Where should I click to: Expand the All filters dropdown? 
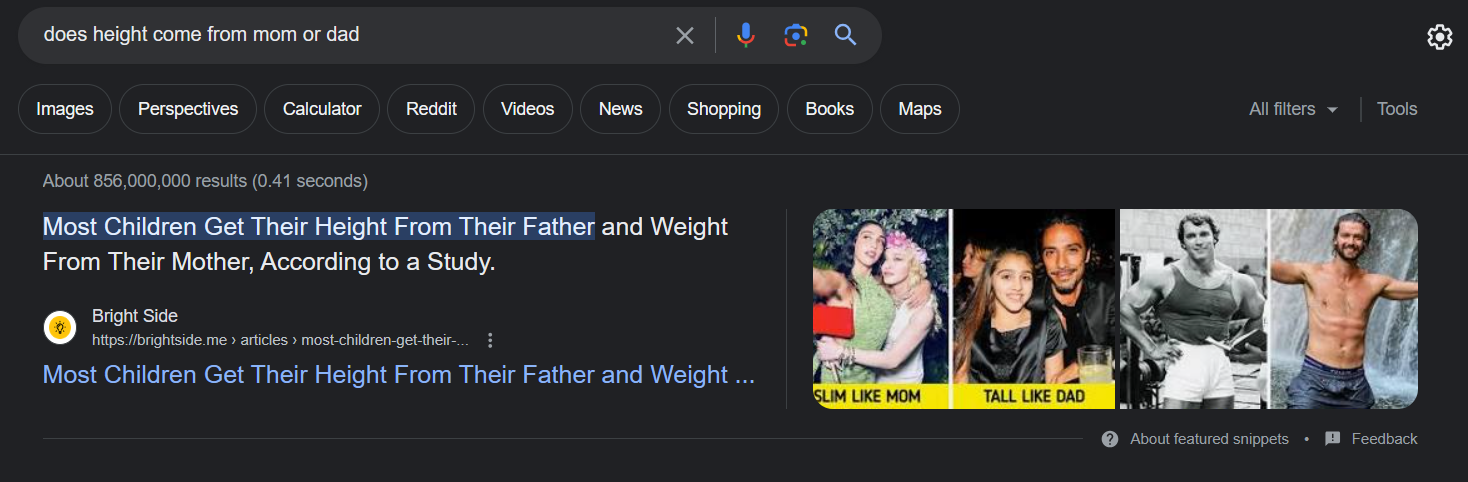(x=1293, y=109)
